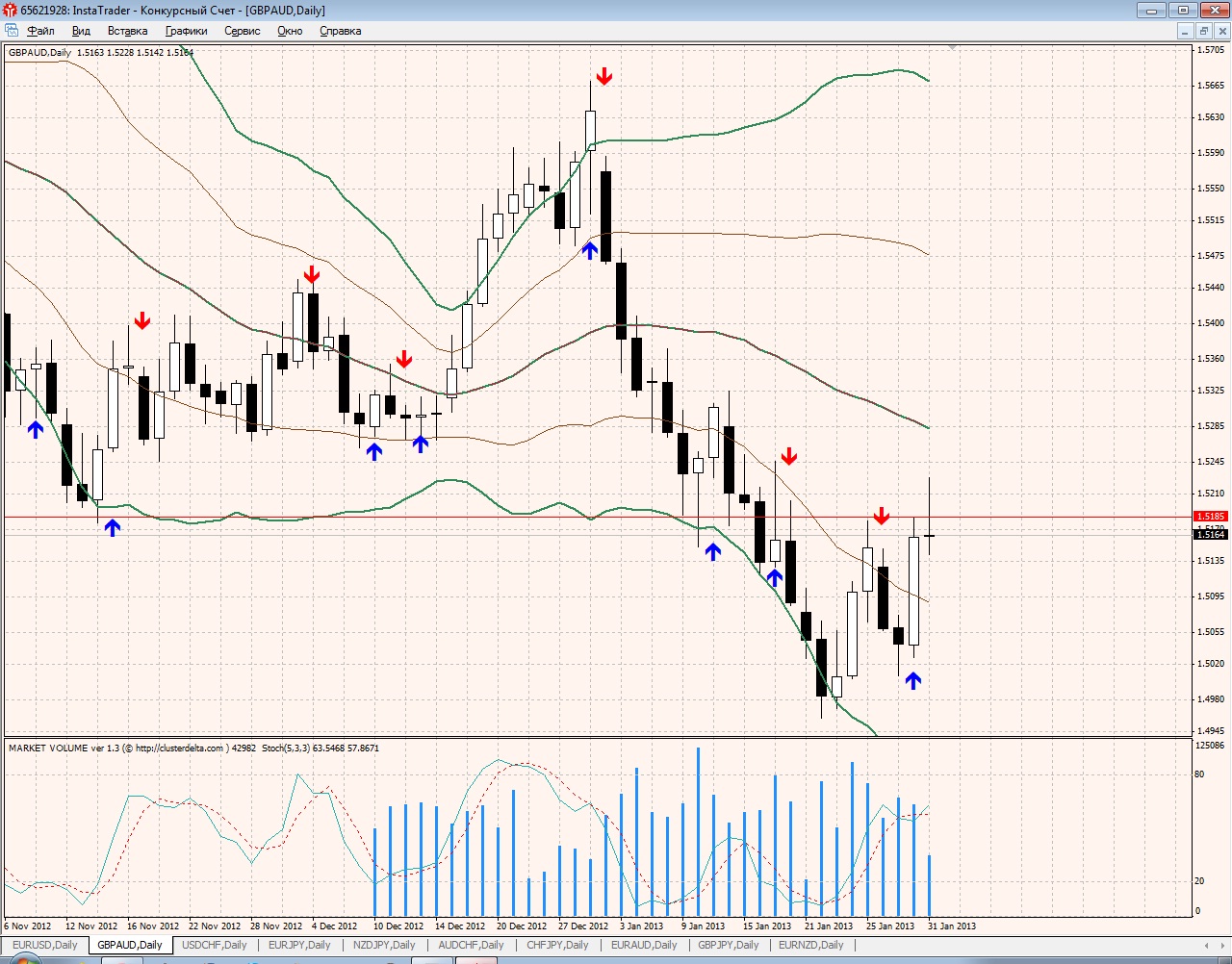Show the AUDCHF,Daily chart tab
Screen dimensions: 1232x964
tap(471, 945)
